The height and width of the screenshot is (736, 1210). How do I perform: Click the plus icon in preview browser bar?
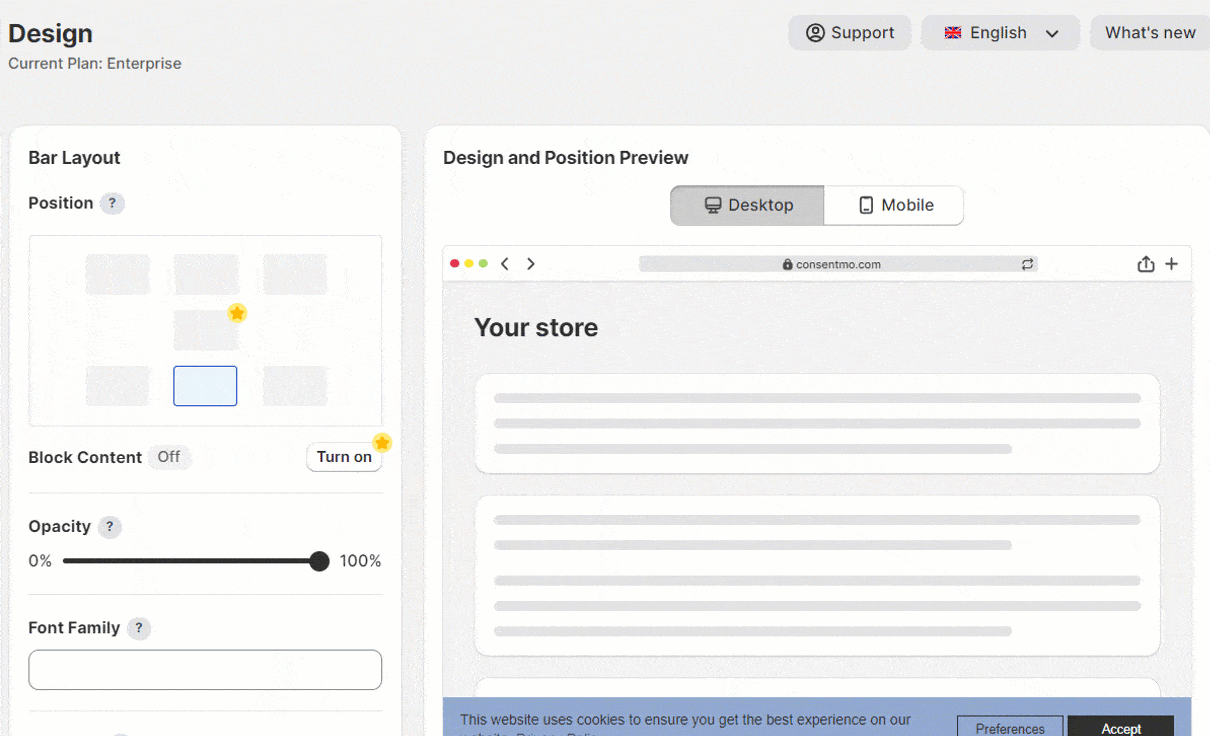click(x=1172, y=264)
